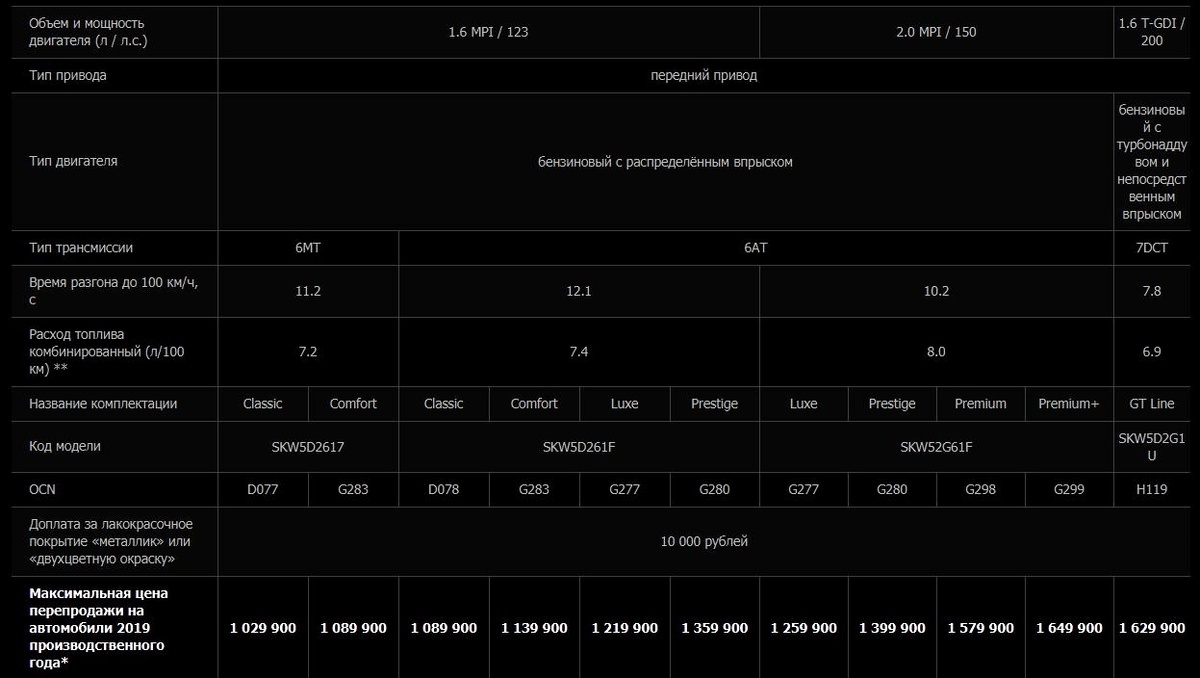Select price '1 139 900'
The width and height of the screenshot is (1200, 678).
(x=534, y=628)
